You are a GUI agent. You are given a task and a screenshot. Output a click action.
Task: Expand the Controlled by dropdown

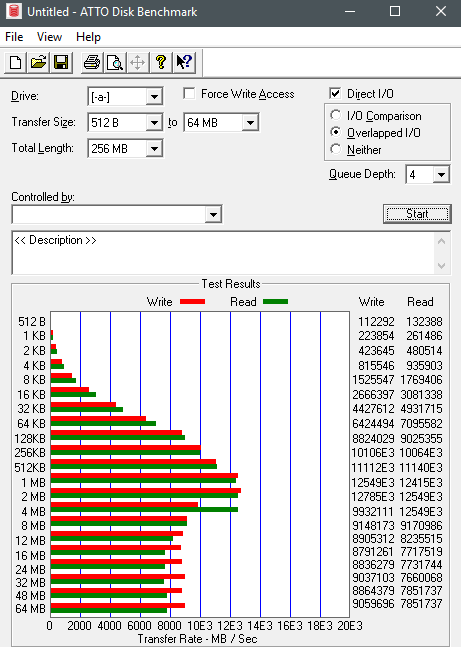213,214
